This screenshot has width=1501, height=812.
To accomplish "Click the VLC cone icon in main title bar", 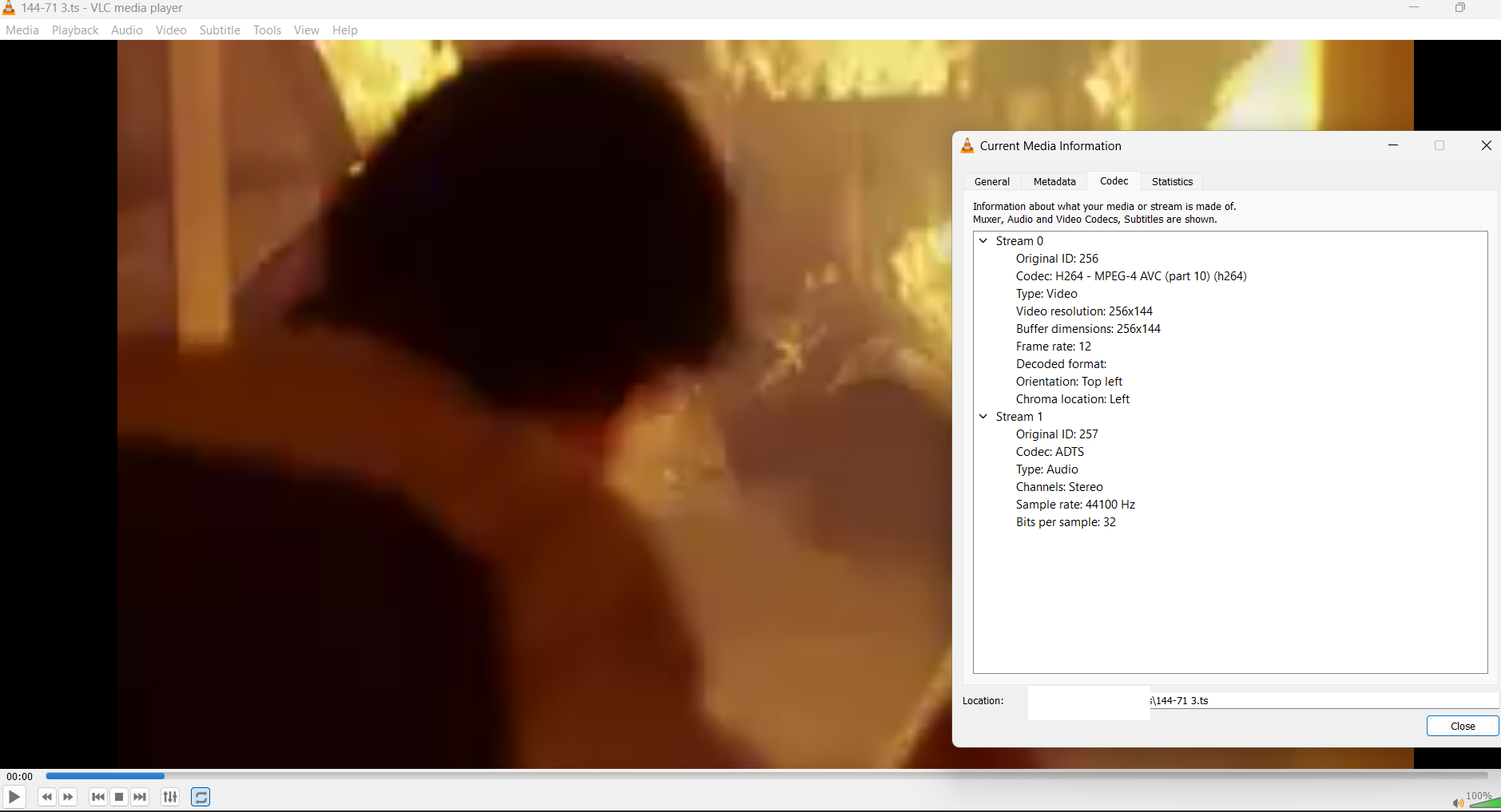I will (9, 8).
